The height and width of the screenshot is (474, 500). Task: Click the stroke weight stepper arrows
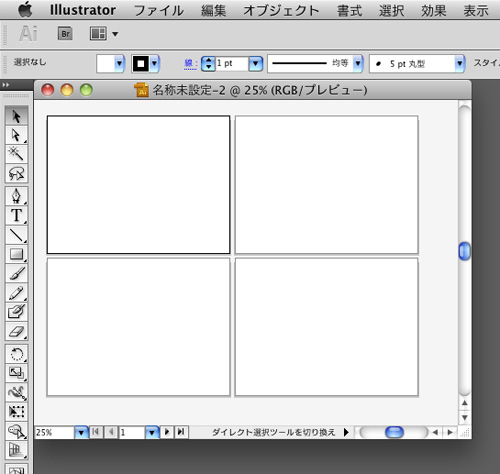pyautogui.click(x=208, y=63)
